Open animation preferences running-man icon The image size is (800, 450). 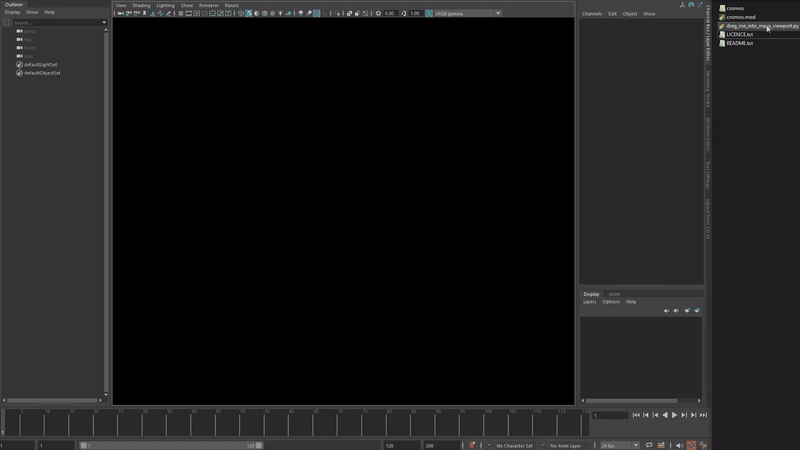[x=704, y=445]
